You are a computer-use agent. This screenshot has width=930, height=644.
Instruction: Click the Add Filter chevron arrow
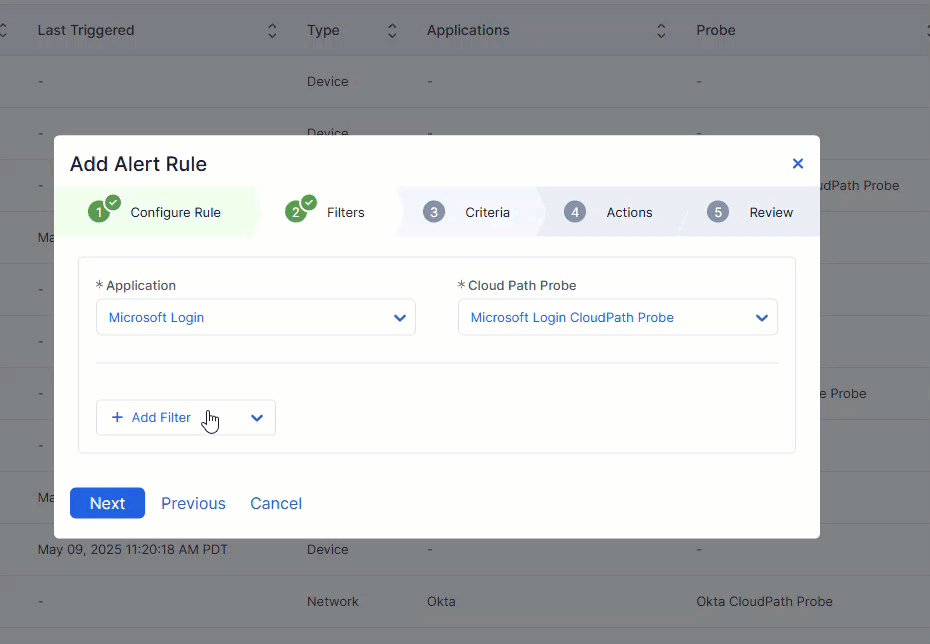257,418
